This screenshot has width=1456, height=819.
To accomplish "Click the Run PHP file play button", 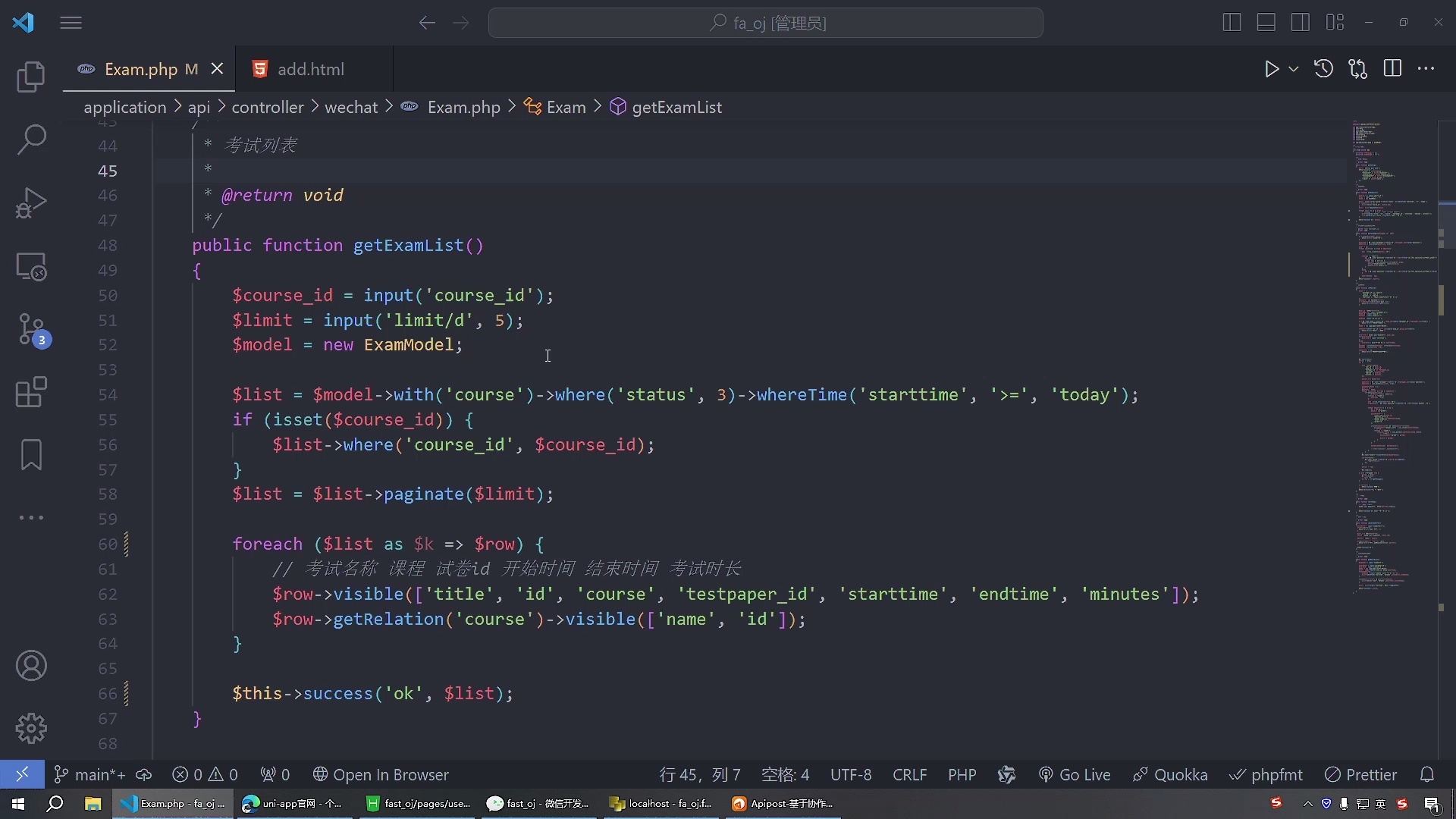I will point(1272,69).
